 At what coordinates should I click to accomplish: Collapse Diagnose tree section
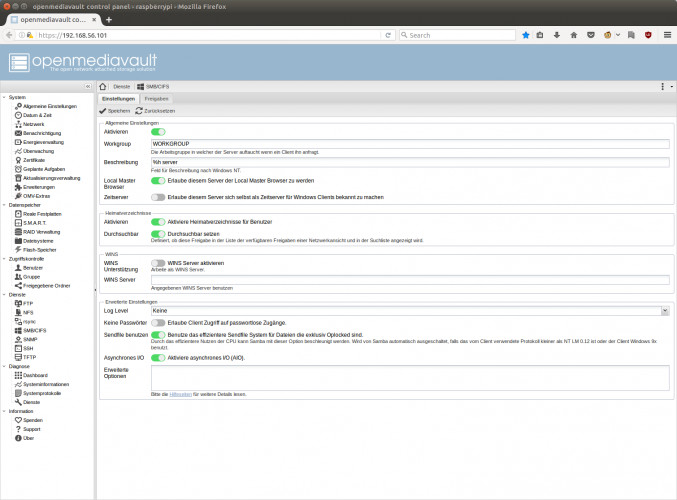[x=4, y=367]
